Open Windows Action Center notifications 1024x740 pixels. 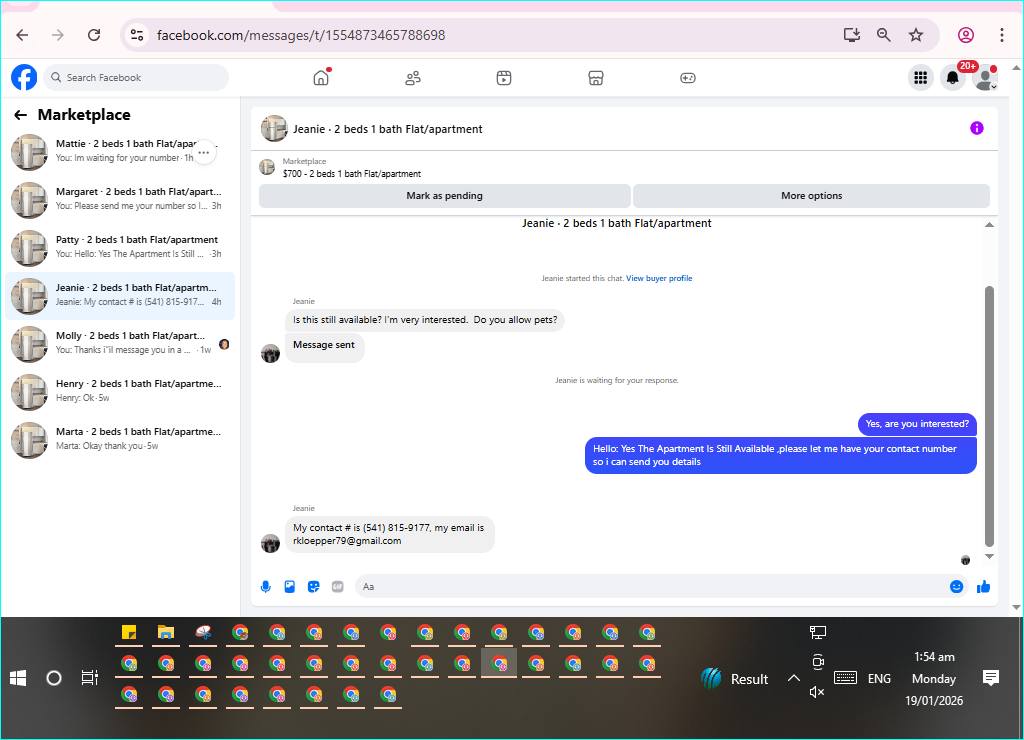[x=991, y=678]
